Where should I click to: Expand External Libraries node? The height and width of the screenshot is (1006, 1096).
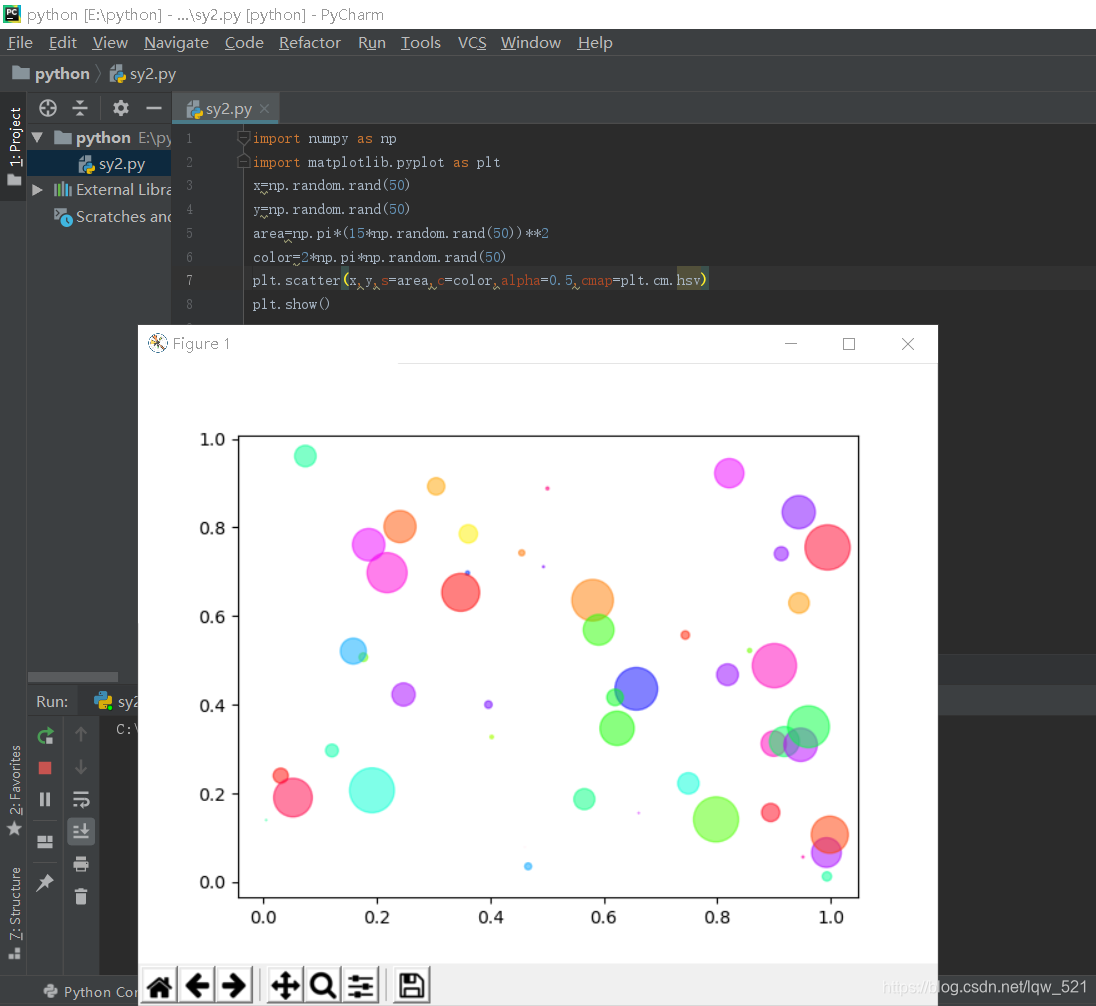[38, 189]
